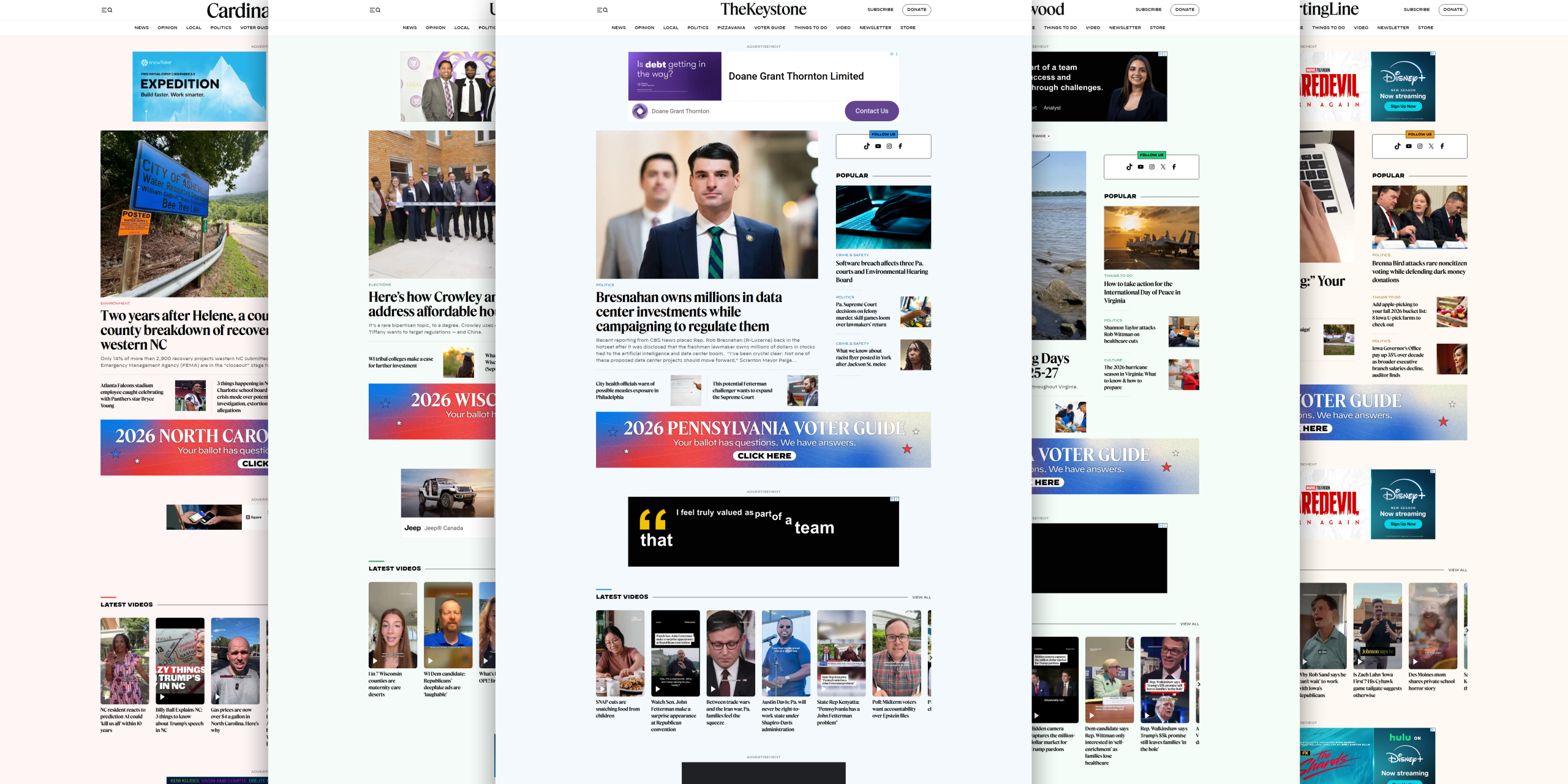Click Sign Up Now on the top Disney+ ad

click(1403, 107)
